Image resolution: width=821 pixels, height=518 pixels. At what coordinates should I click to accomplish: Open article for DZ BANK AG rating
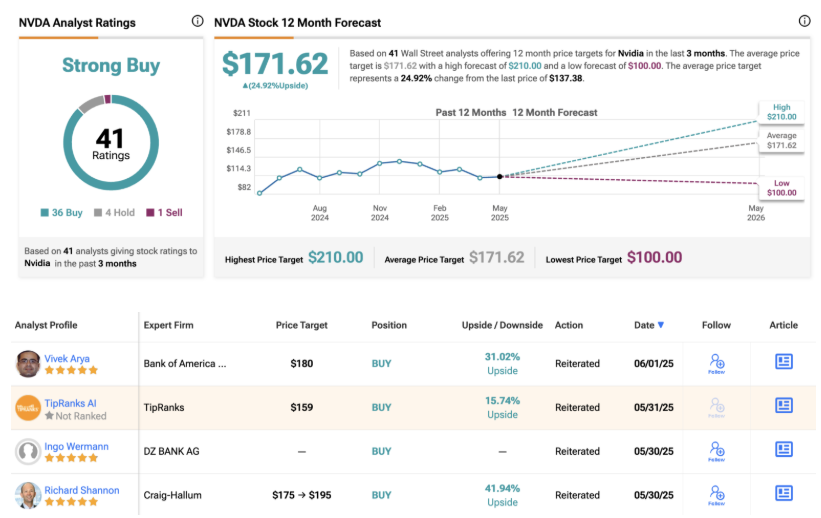click(x=783, y=449)
